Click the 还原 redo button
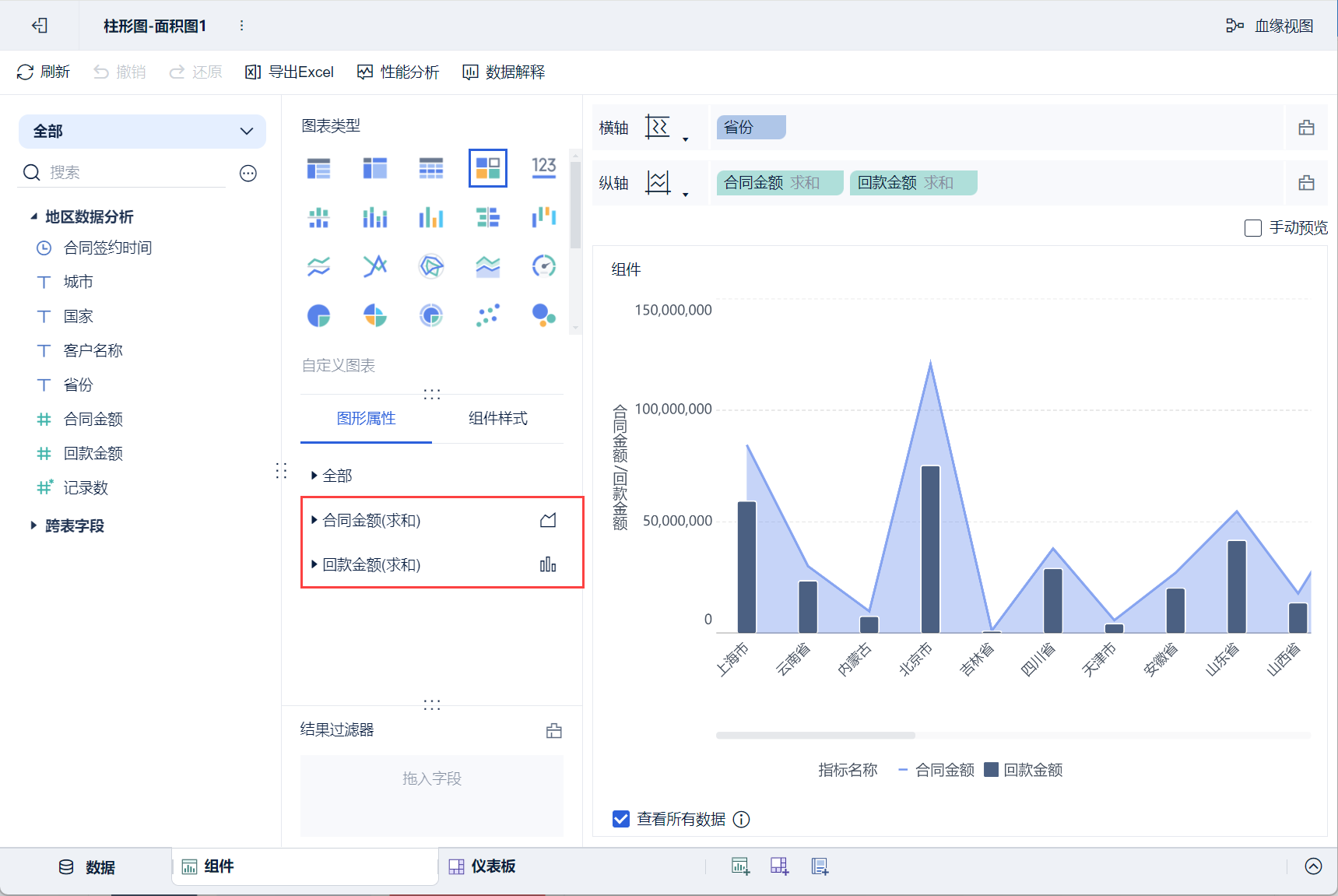This screenshot has width=1338, height=896. (196, 72)
